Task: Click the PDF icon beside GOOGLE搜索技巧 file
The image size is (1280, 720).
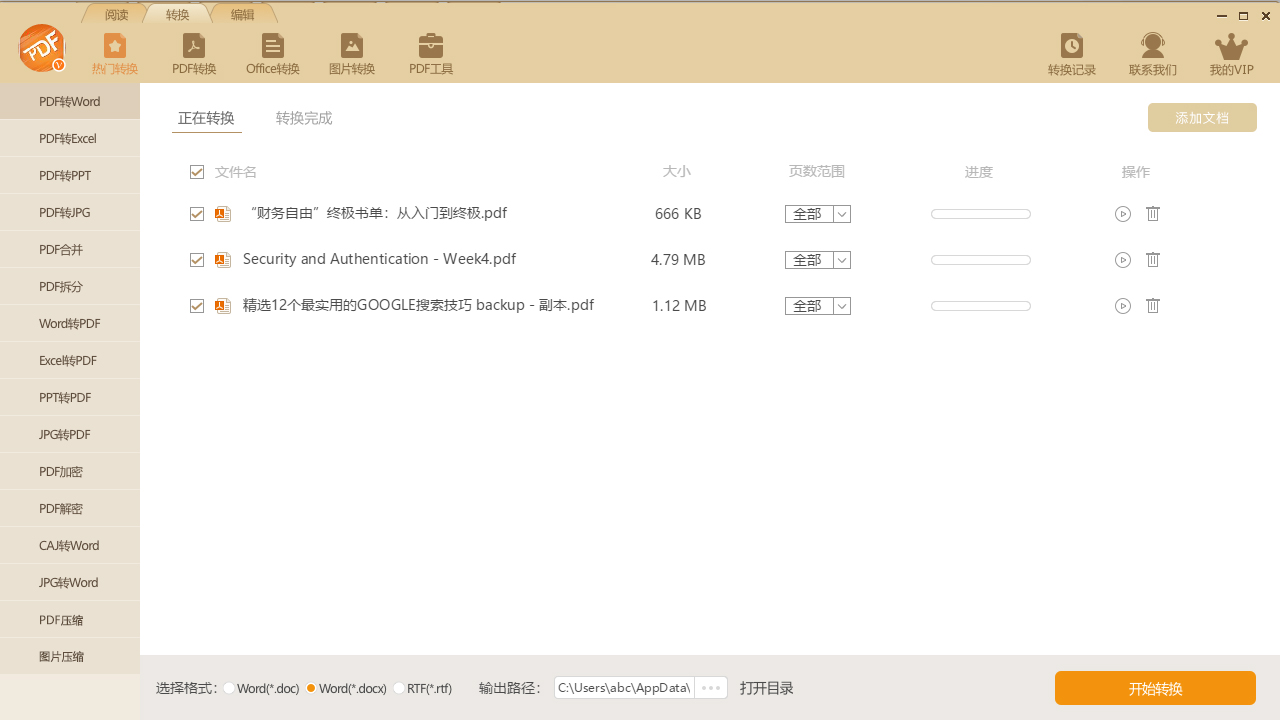Action: click(x=223, y=306)
